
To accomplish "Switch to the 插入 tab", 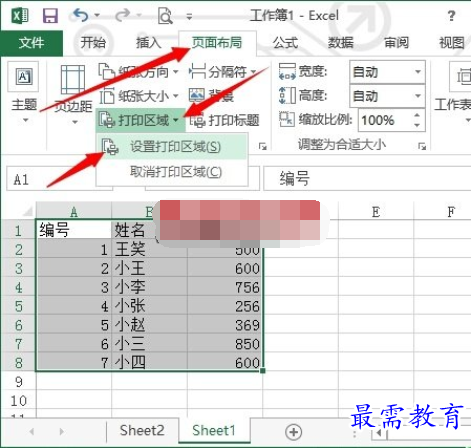I will pos(148,43).
